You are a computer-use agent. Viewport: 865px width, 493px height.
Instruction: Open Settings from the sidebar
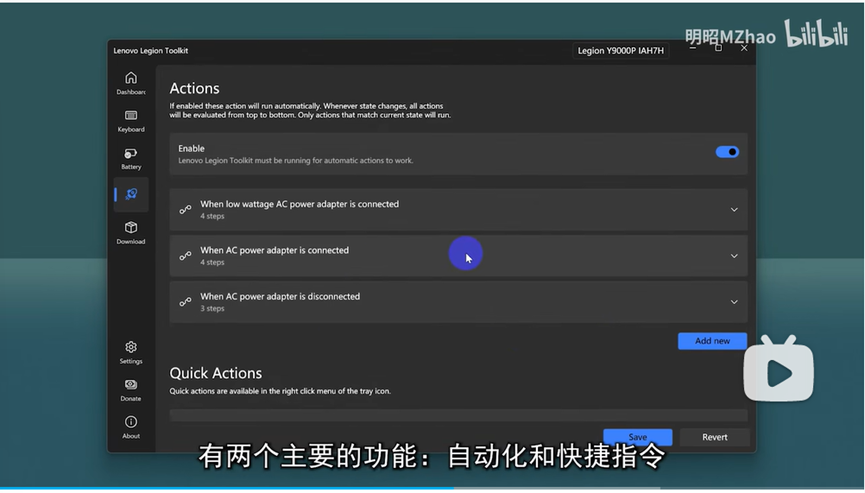pyautogui.click(x=131, y=352)
